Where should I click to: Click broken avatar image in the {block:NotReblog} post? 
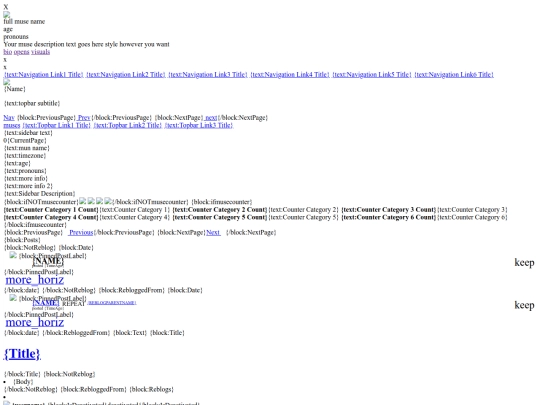pyautogui.click(x=13, y=255)
